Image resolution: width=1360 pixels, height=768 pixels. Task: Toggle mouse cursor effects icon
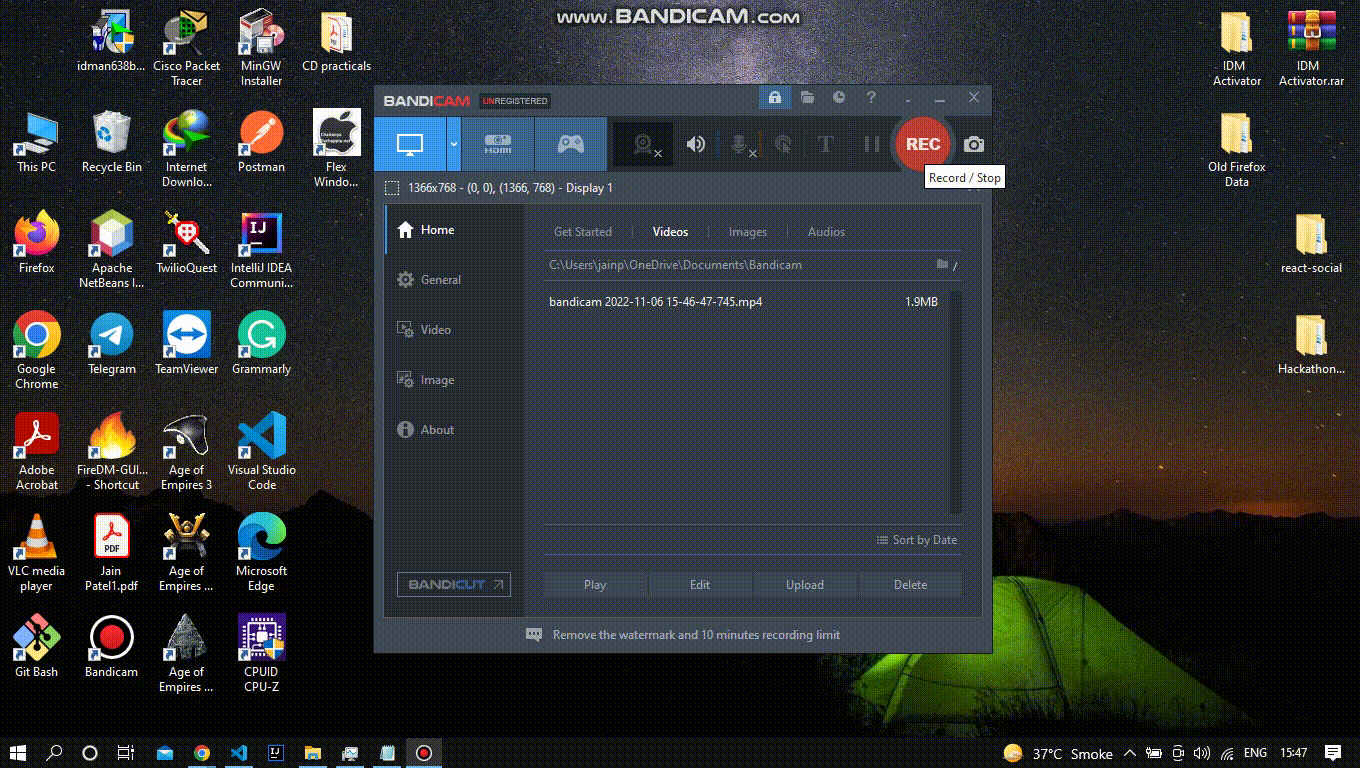pyautogui.click(x=783, y=145)
